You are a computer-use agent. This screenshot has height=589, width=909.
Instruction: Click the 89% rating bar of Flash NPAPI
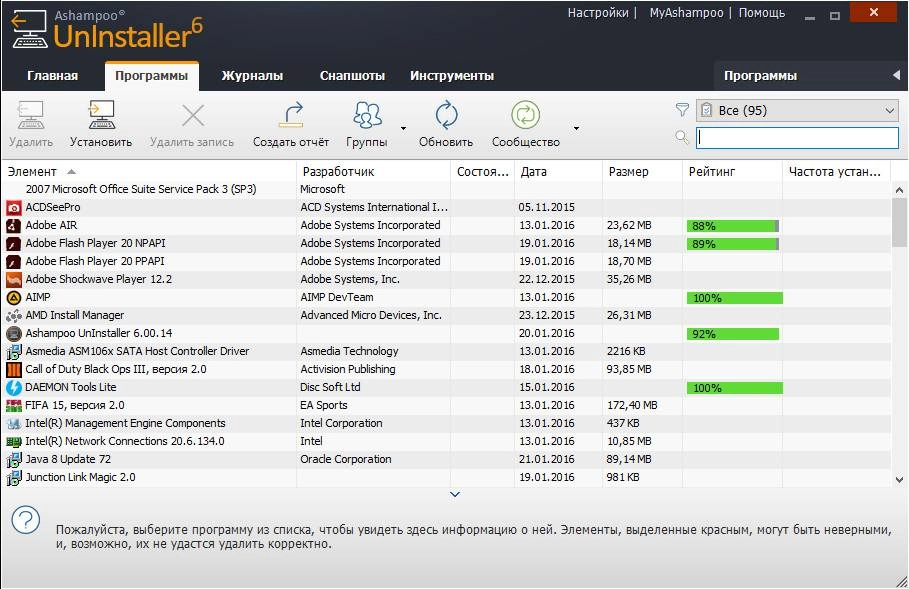(x=733, y=244)
